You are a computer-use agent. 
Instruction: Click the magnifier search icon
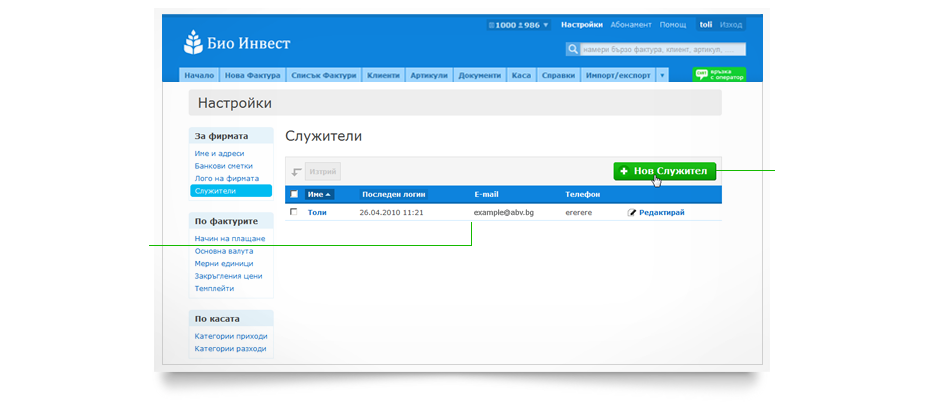pos(573,48)
